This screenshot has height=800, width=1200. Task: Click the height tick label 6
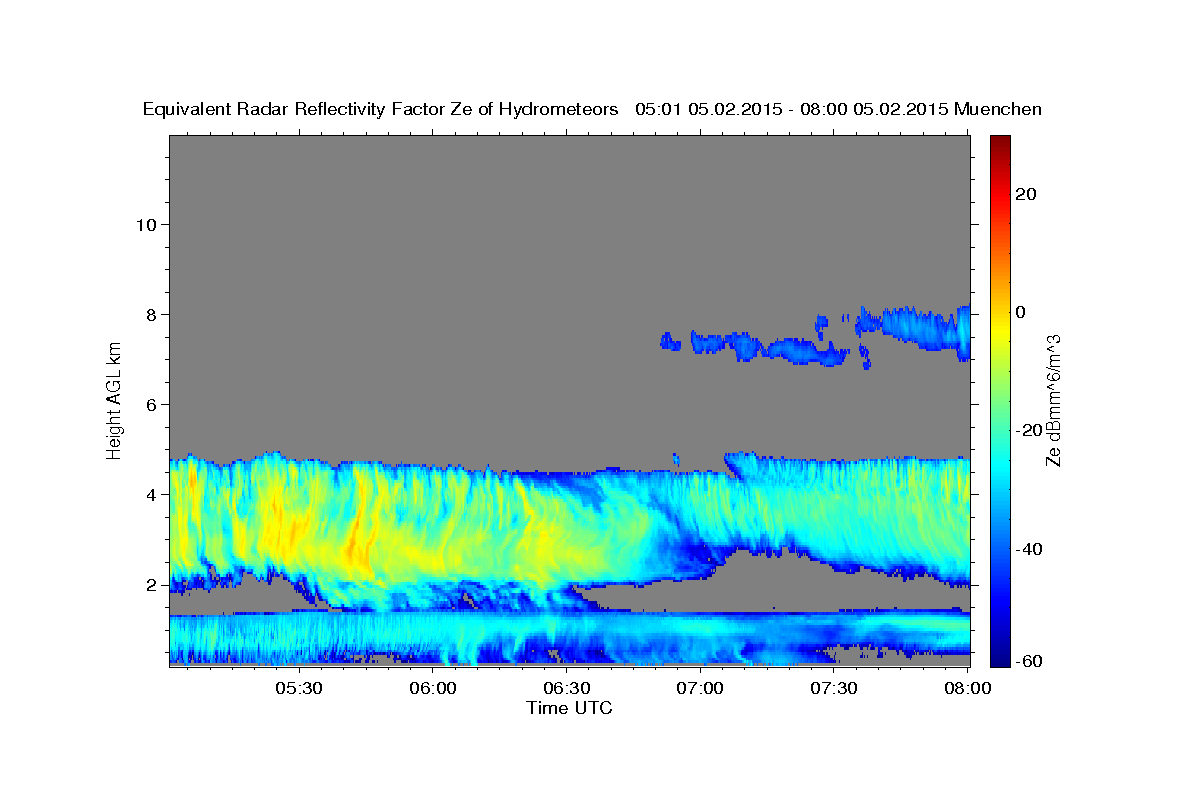tap(151, 404)
